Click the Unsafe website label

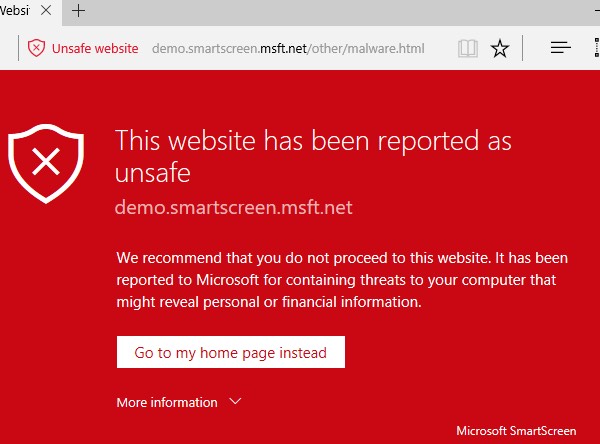[95, 49]
